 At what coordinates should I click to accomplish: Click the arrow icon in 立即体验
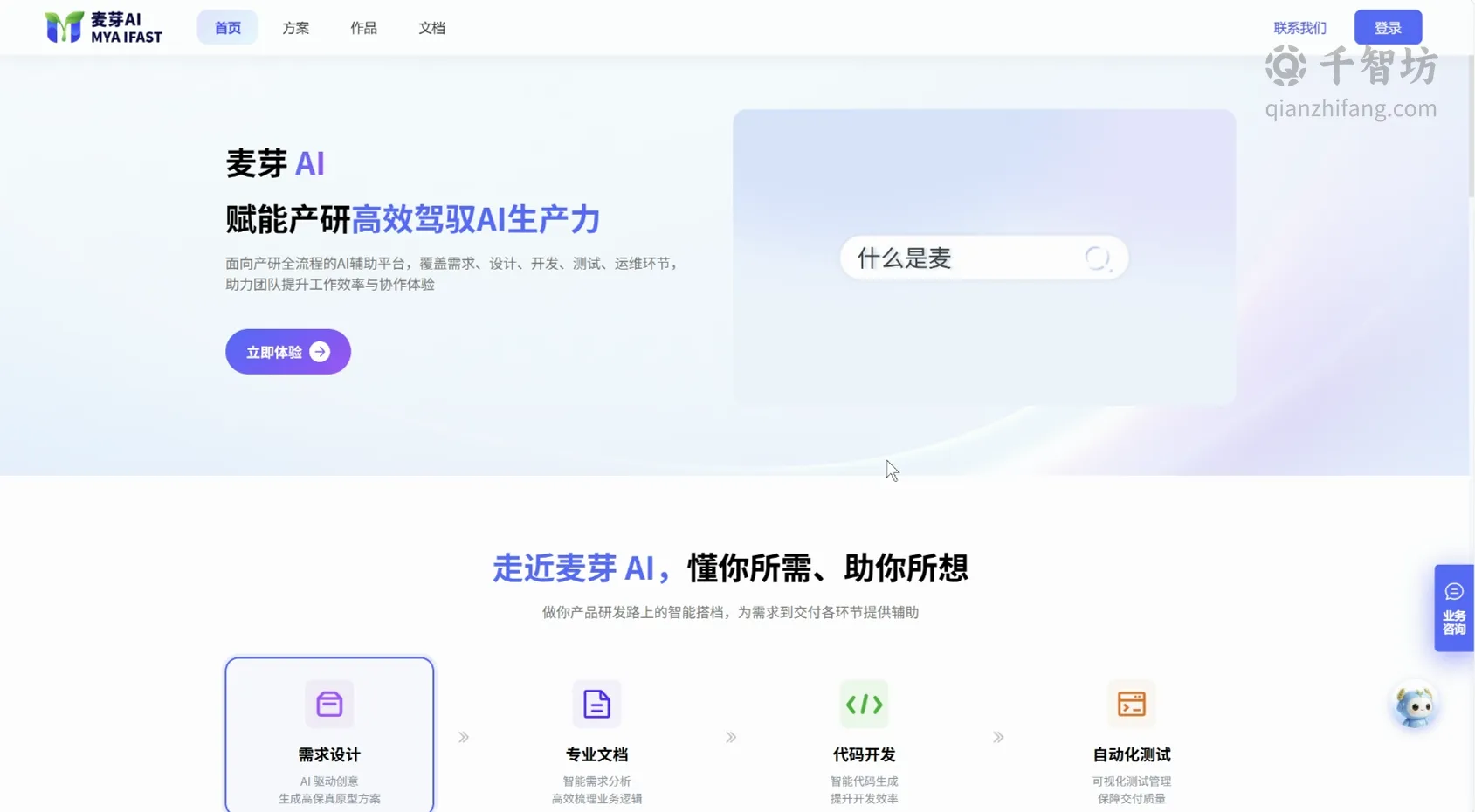(x=320, y=352)
